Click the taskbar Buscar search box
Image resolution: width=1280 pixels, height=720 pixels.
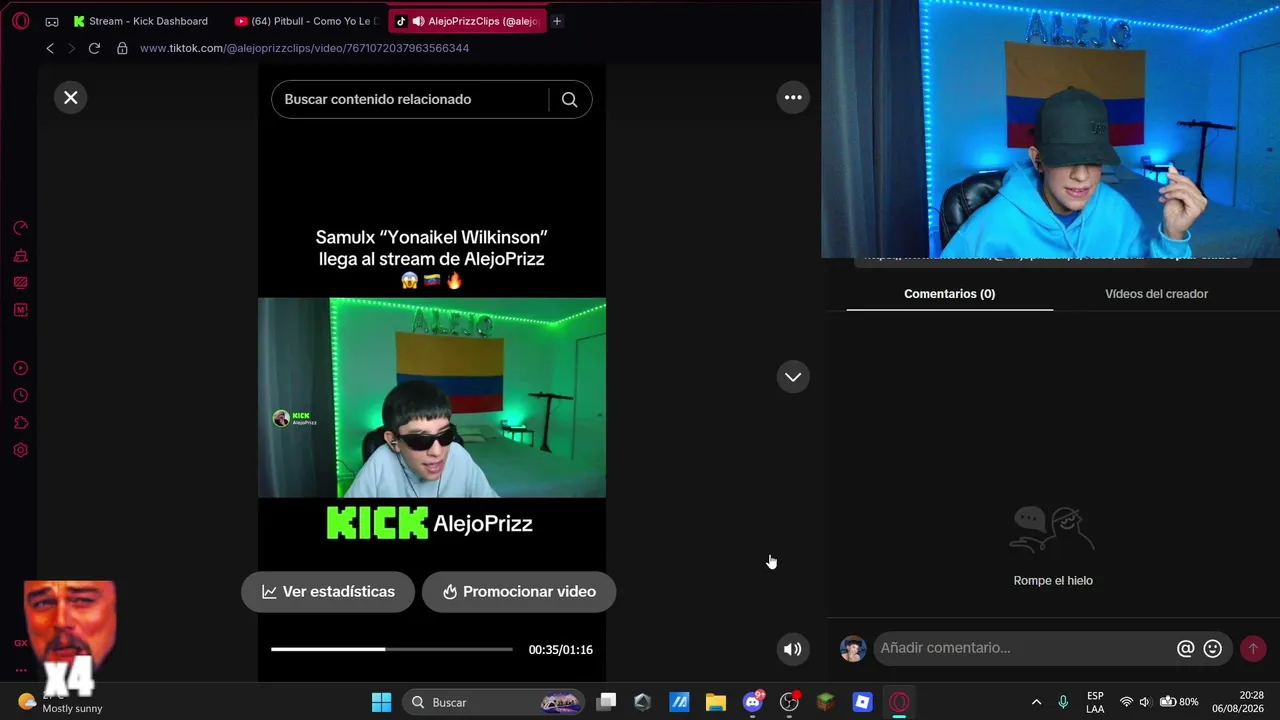point(494,702)
